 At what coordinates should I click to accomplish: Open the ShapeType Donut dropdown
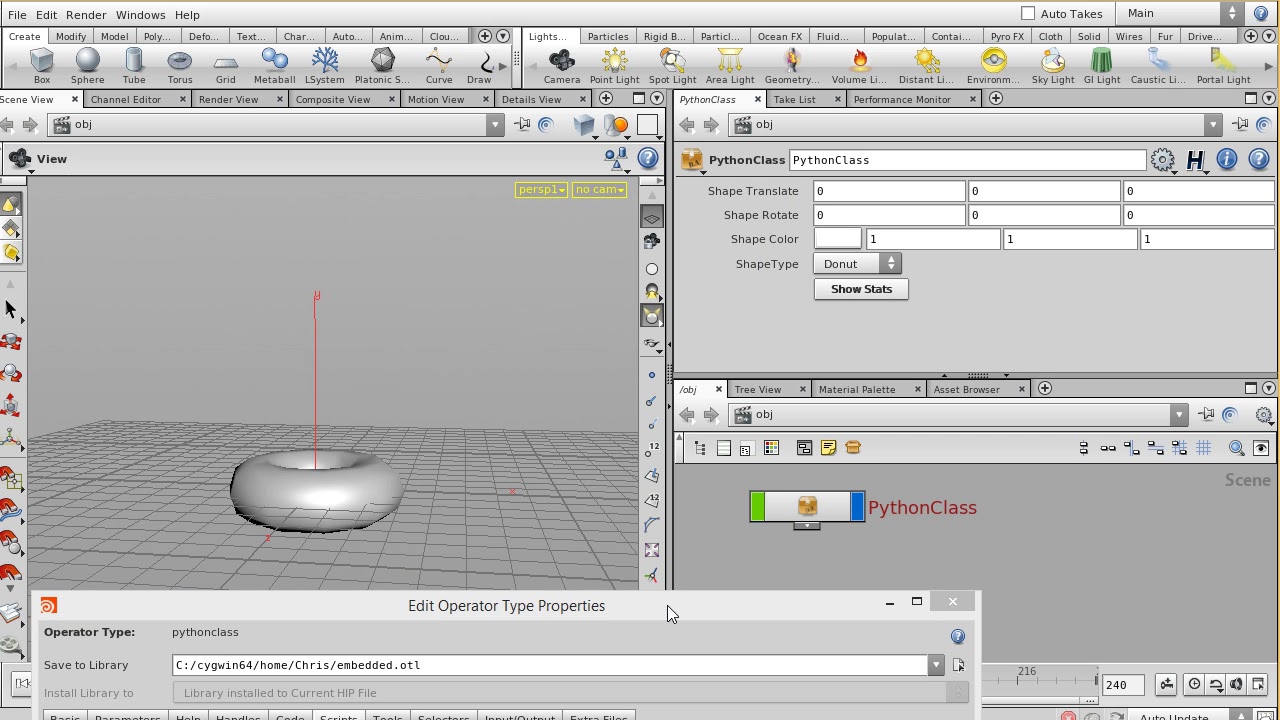point(858,264)
